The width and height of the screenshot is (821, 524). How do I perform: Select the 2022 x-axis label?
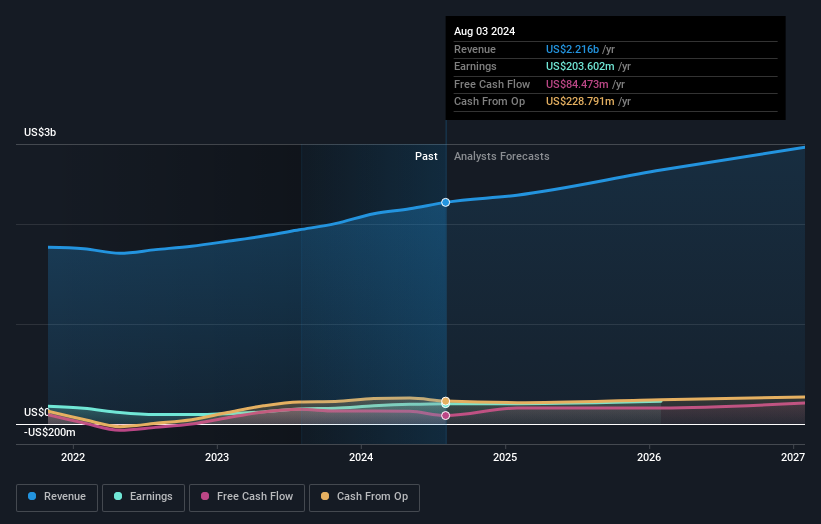pos(73,457)
